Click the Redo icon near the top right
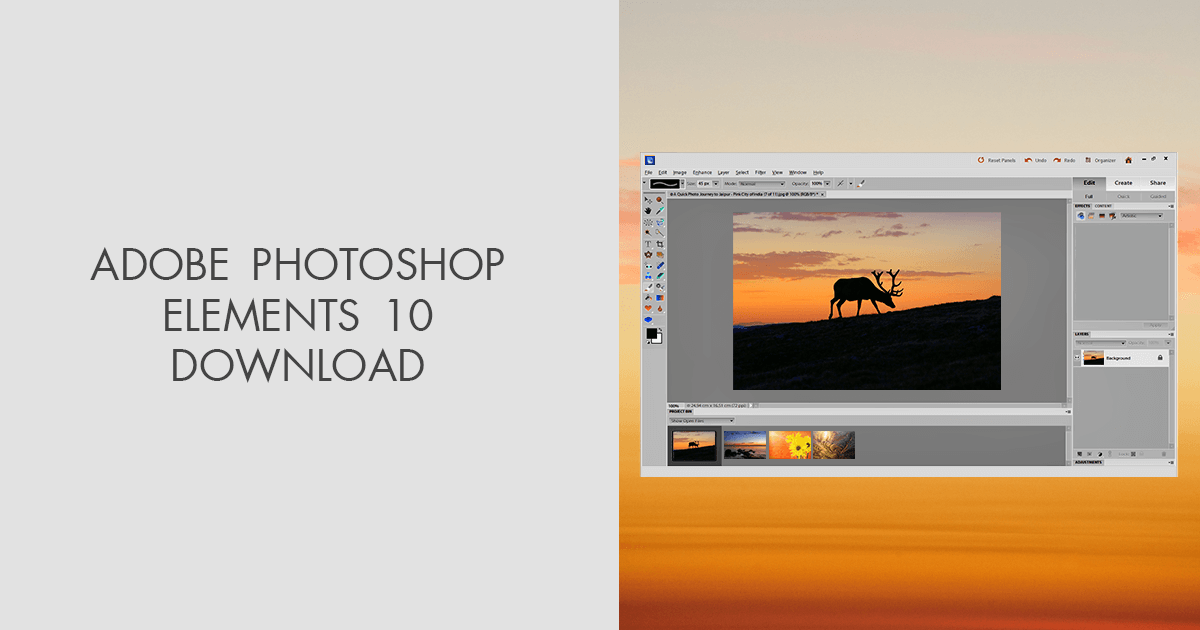This screenshot has width=1200, height=630. click(1057, 160)
